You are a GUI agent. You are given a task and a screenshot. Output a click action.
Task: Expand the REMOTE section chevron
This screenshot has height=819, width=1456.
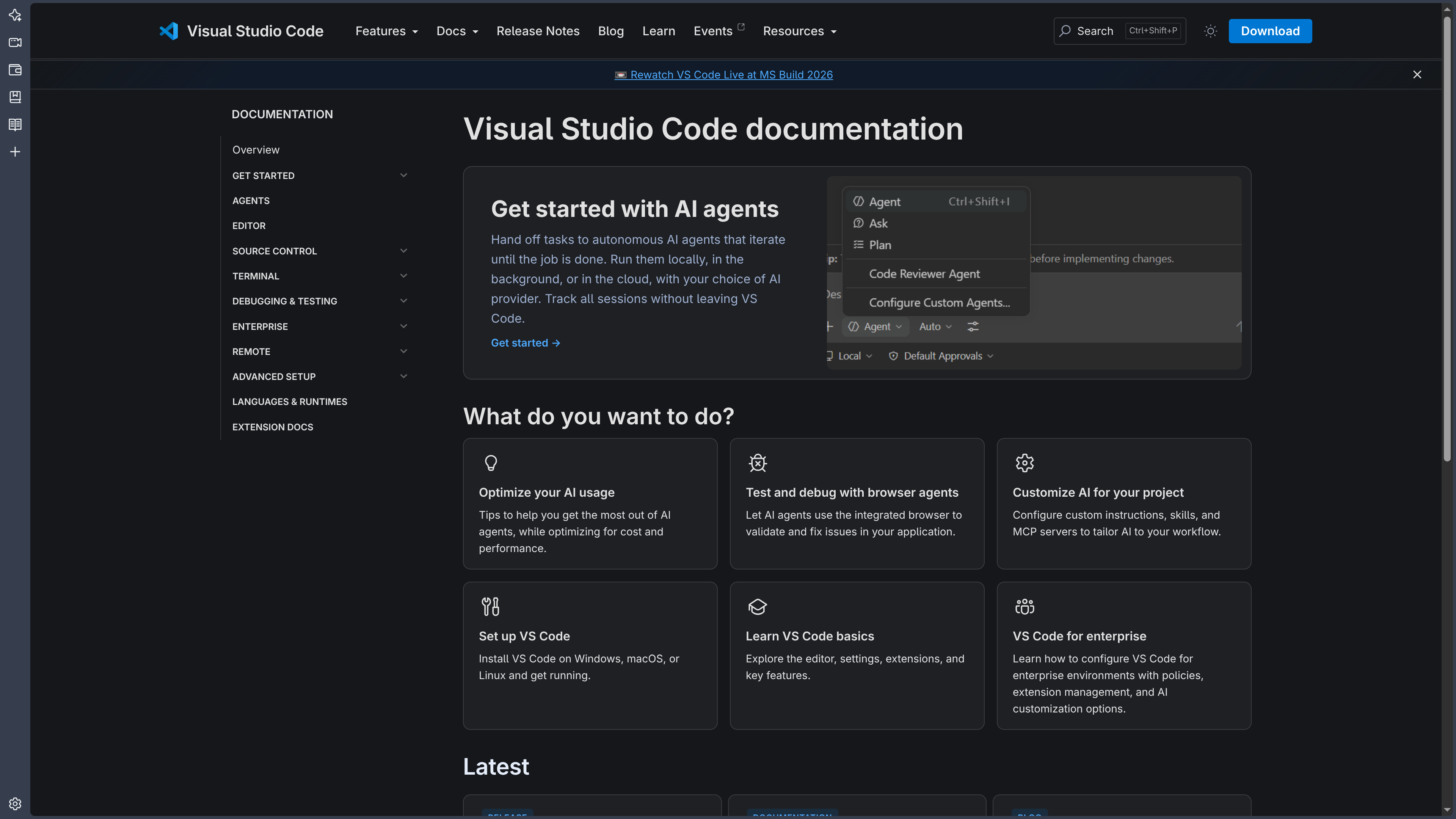click(x=403, y=351)
